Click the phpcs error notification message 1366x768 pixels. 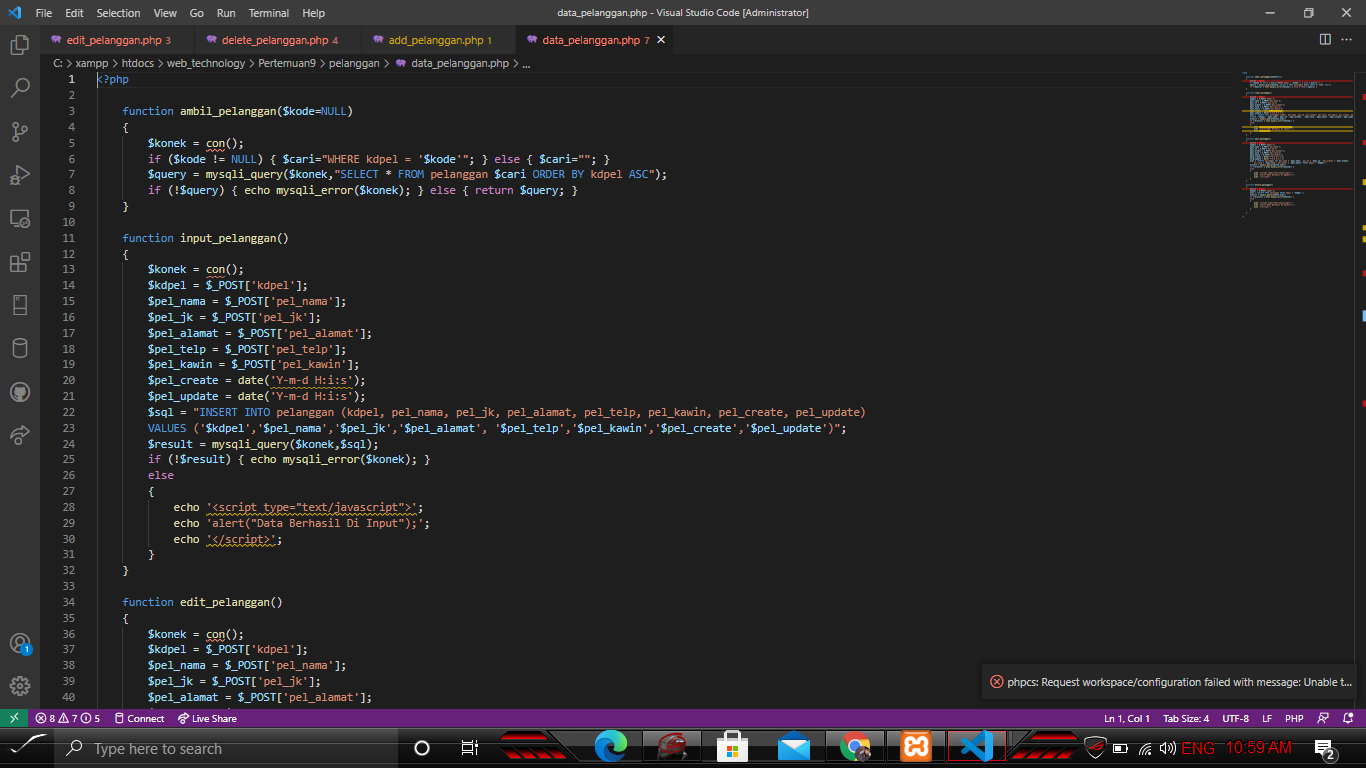coord(1179,682)
